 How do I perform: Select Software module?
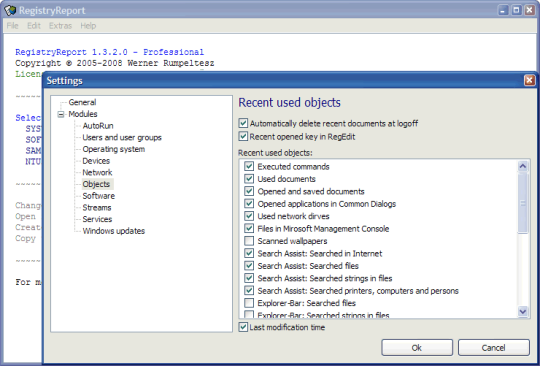[x=98, y=196]
